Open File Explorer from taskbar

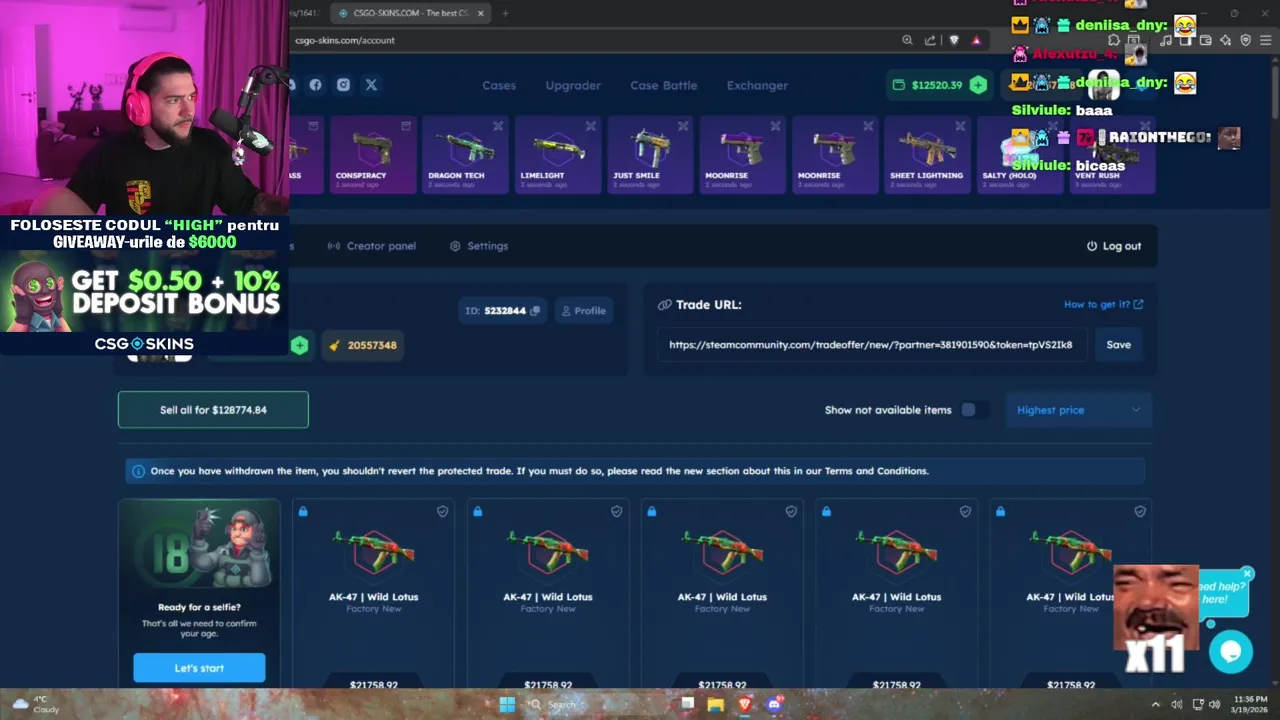716,704
